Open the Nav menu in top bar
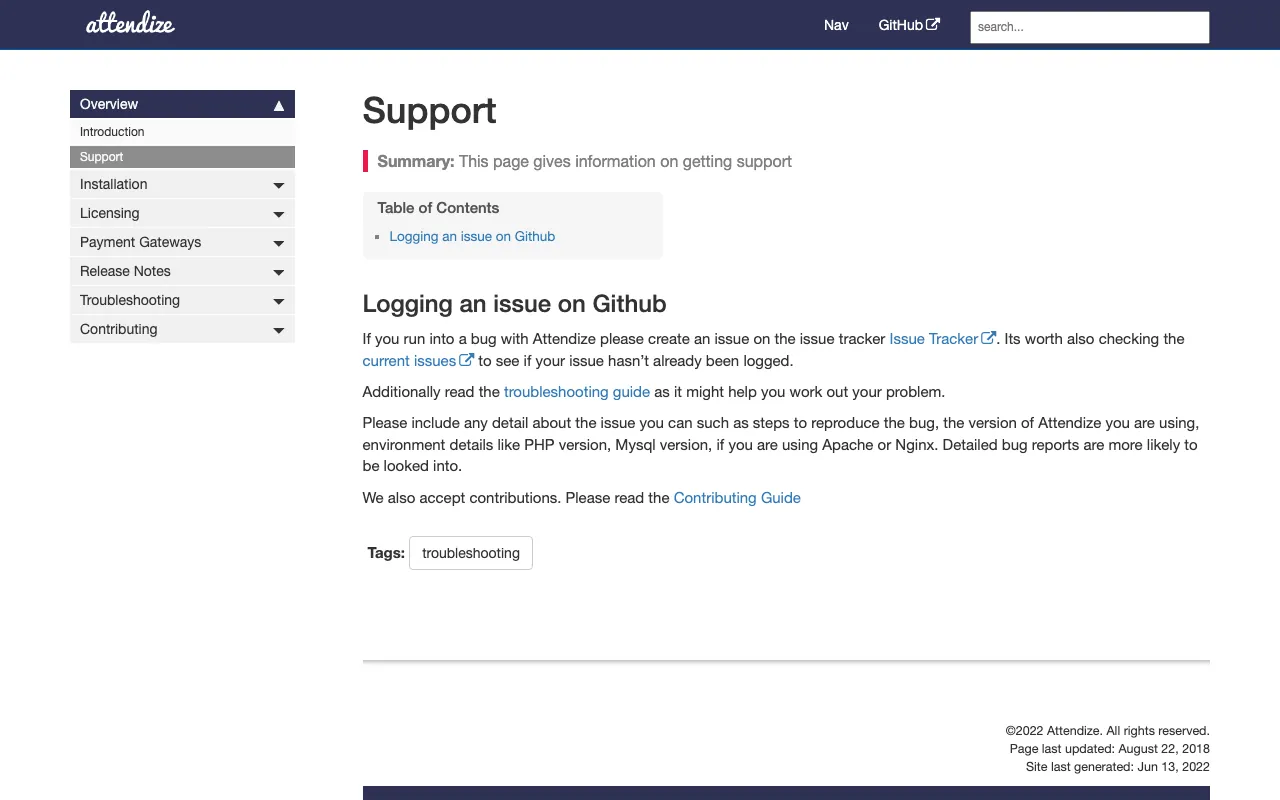Screen dimensions: 1280x800 (836, 25)
